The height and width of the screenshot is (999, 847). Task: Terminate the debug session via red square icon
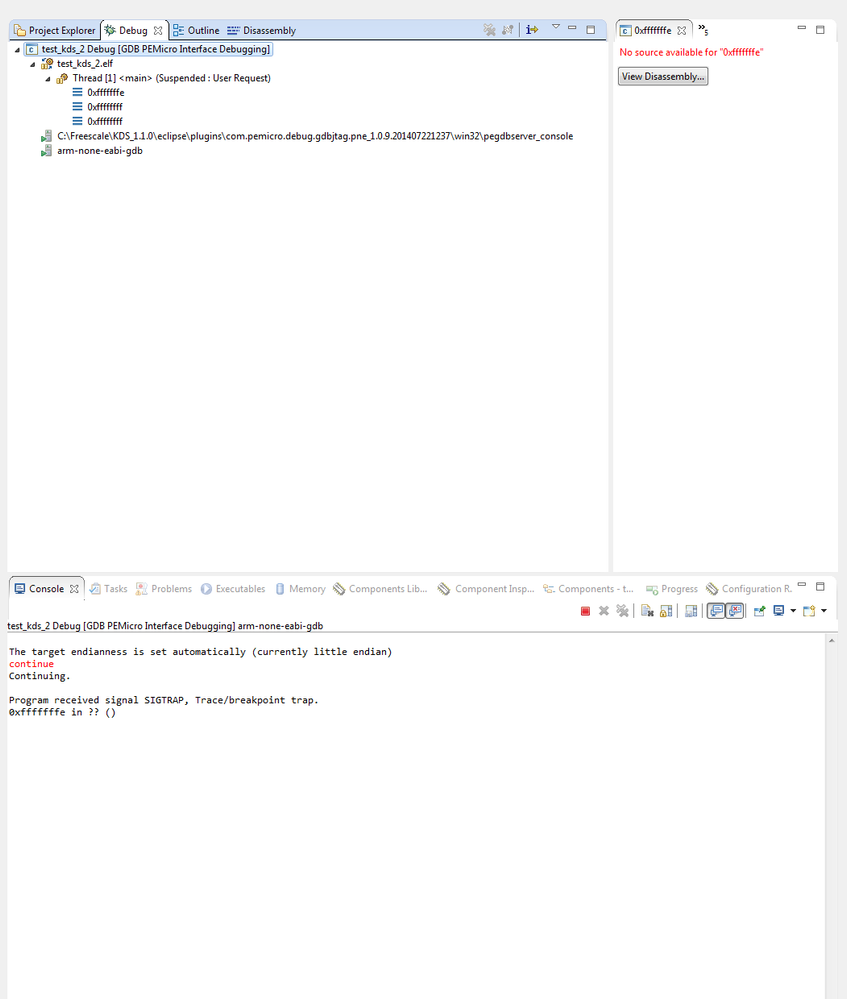pos(584,610)
